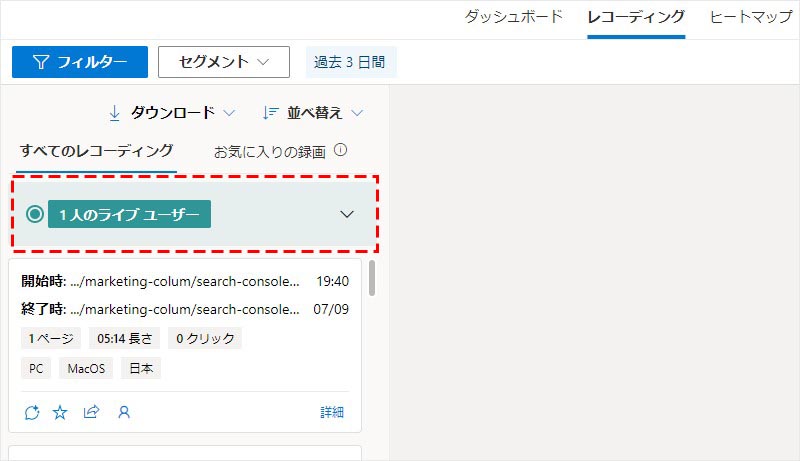Click the sparkle chat bubble icon on the recording card

(x=31, y=412)
